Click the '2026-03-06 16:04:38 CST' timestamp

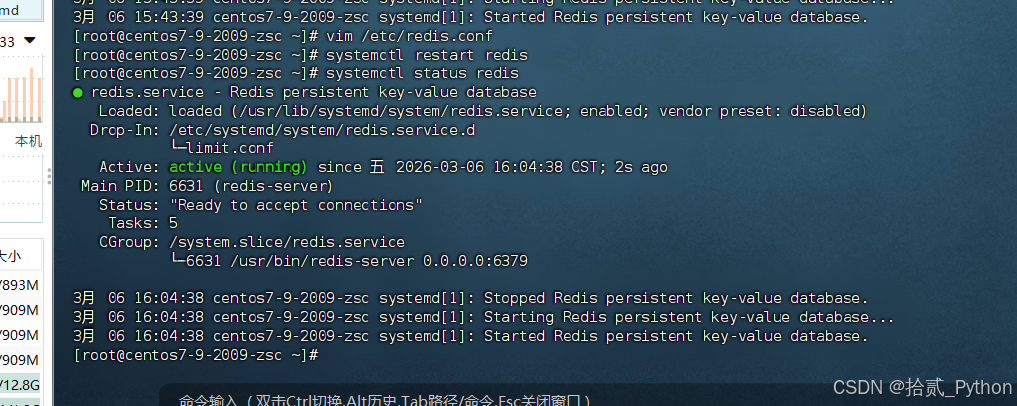coord(497,167)
